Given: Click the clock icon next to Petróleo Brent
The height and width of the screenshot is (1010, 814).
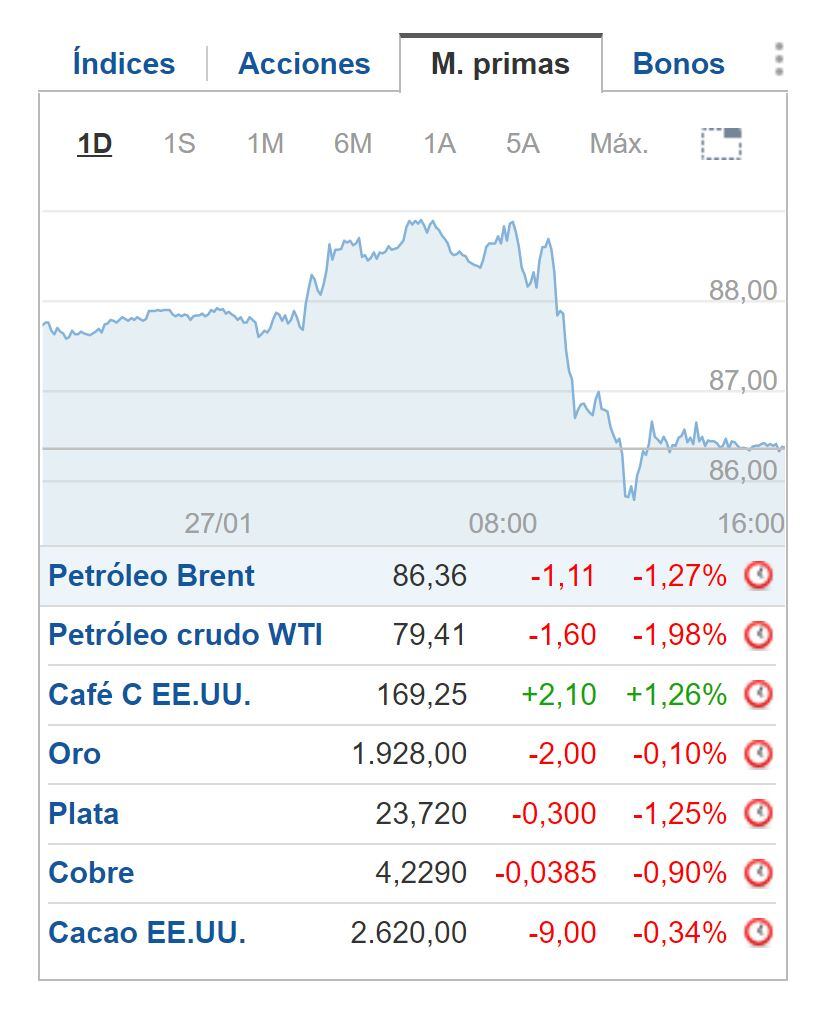Looking at the screenshot, I should [x=759, y=575].
